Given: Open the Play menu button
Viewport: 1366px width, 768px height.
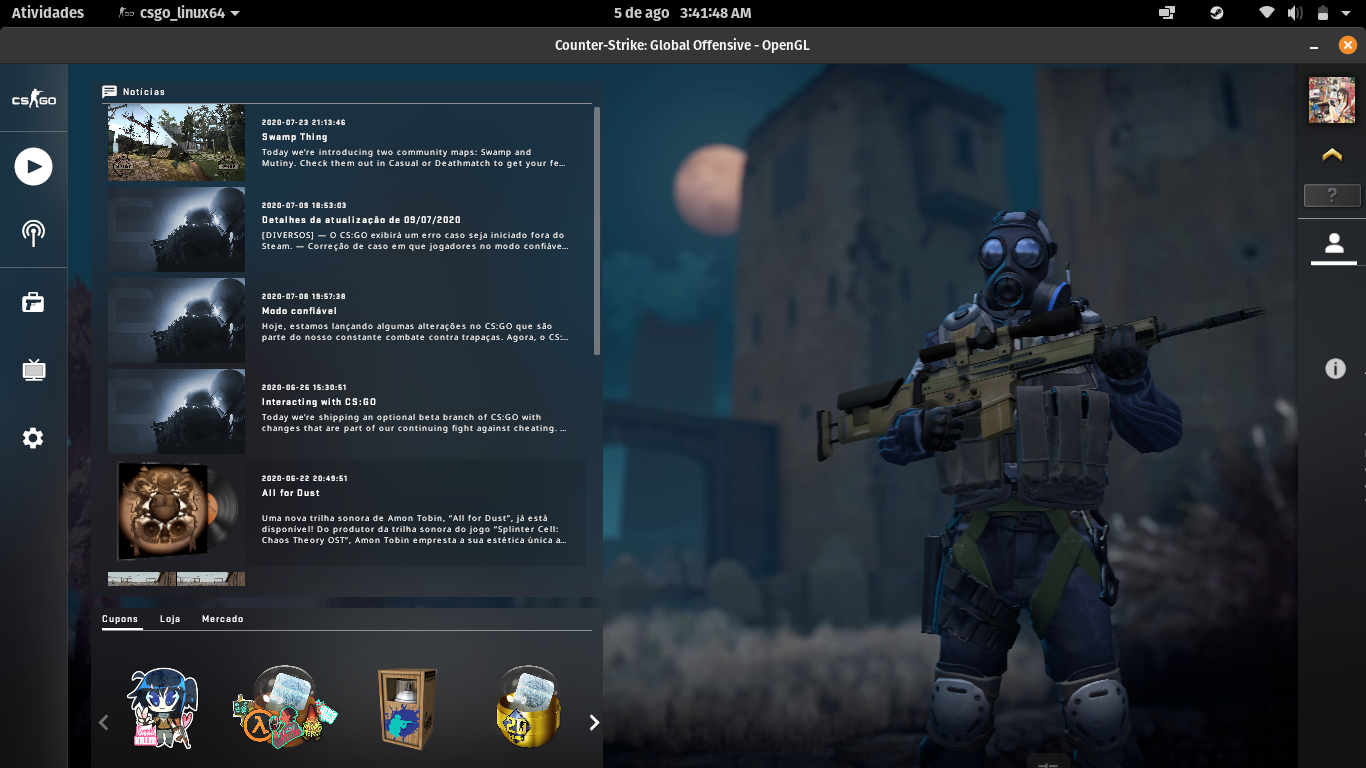Looking at the screenshot, I should point(33,166).
